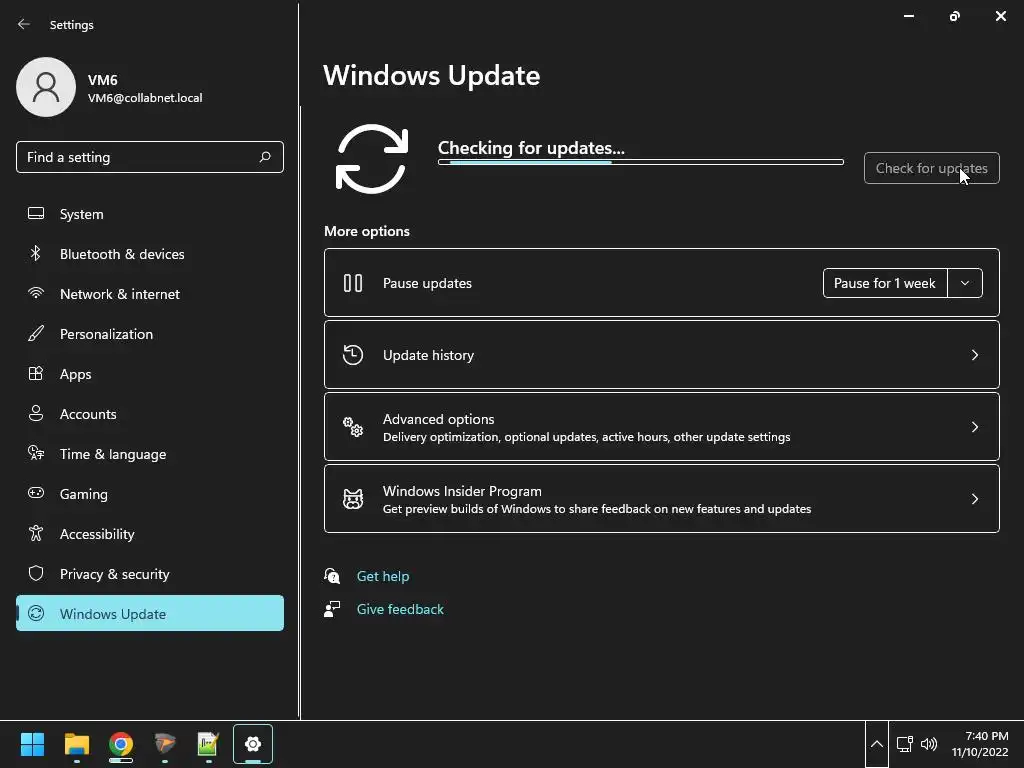Click the Advanced options title text
The height and width of the screenshot is (768, 1024).
click(x=438, y=419)
